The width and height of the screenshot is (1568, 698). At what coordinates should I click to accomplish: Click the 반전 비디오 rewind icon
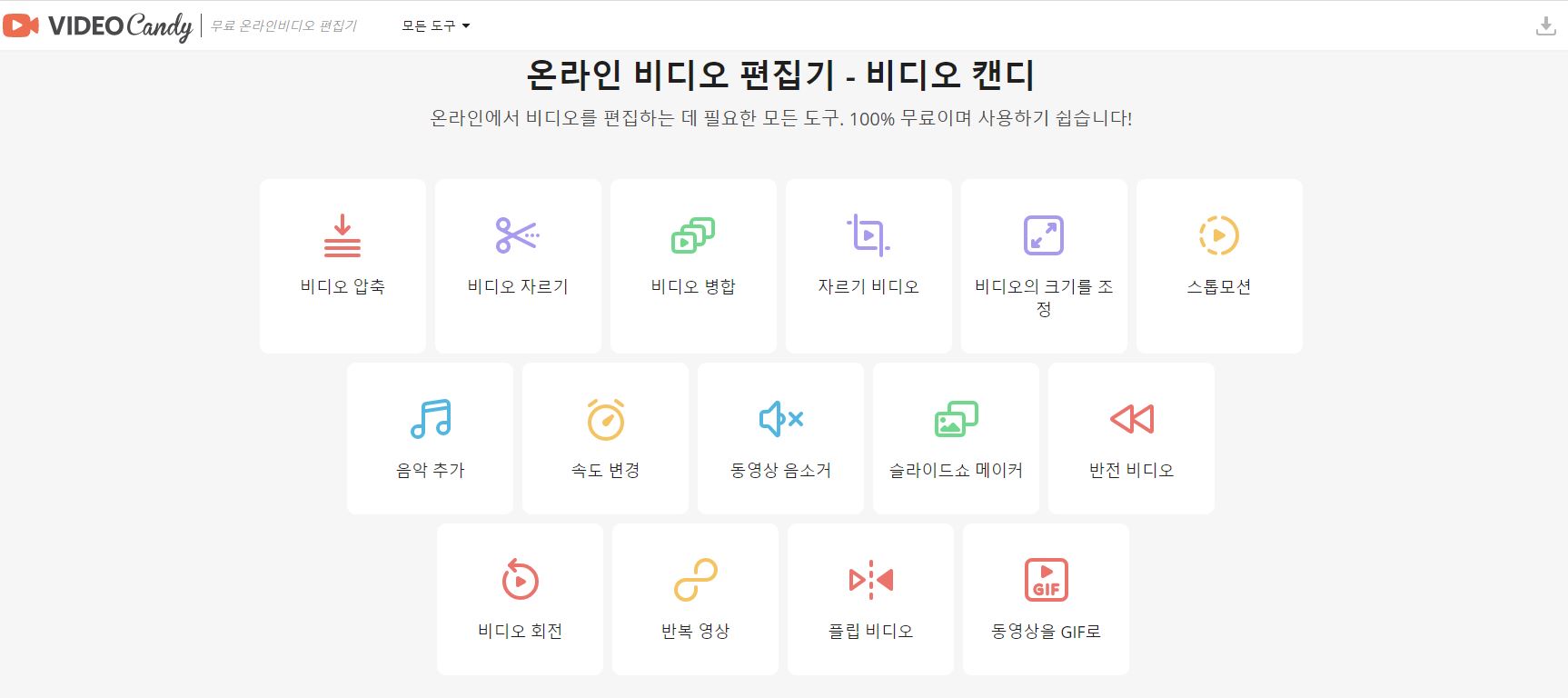click(x=1132, y=419)
